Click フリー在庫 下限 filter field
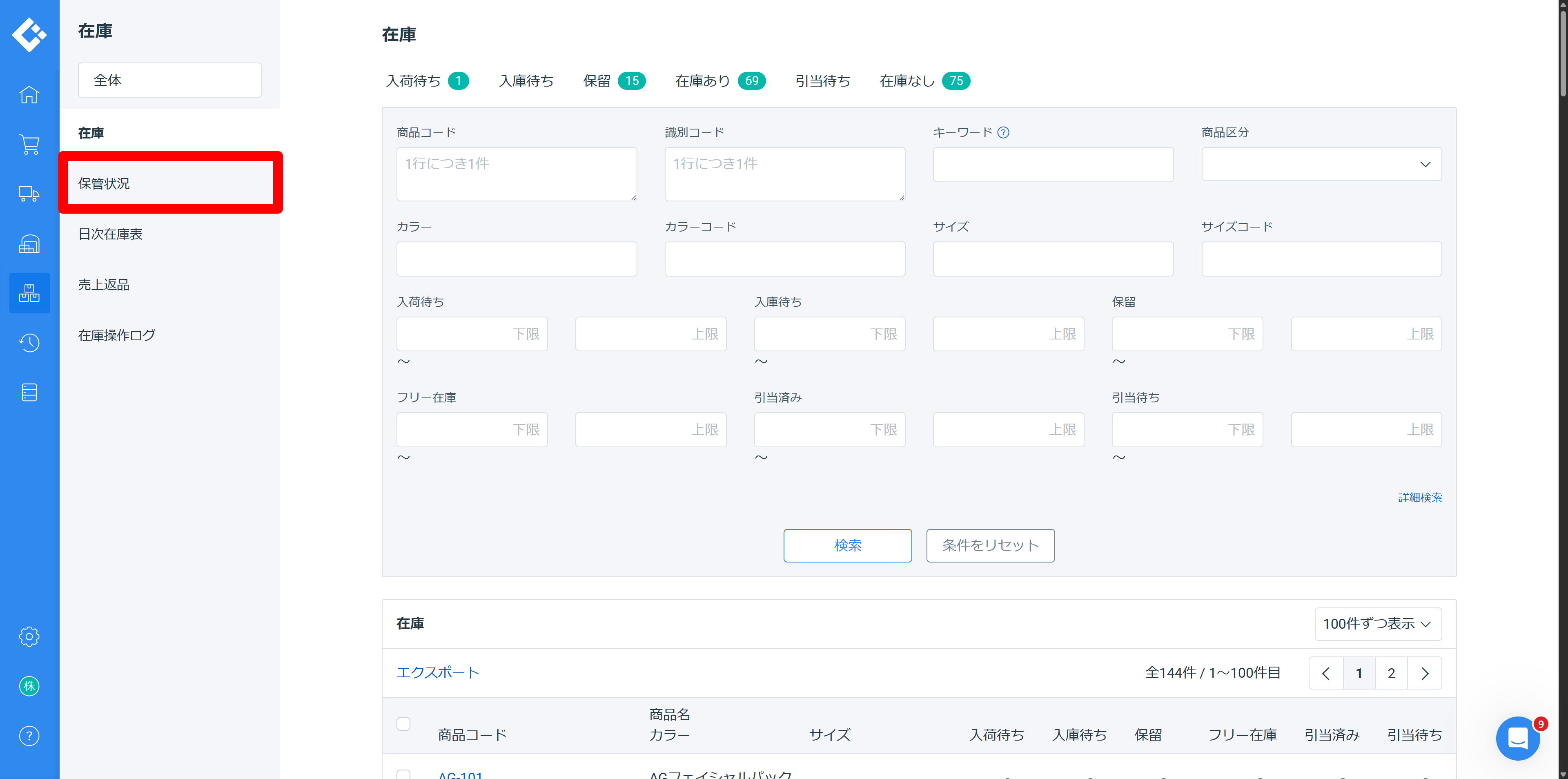The height and width of the screenshot is (779, 1568). (472, 429)
